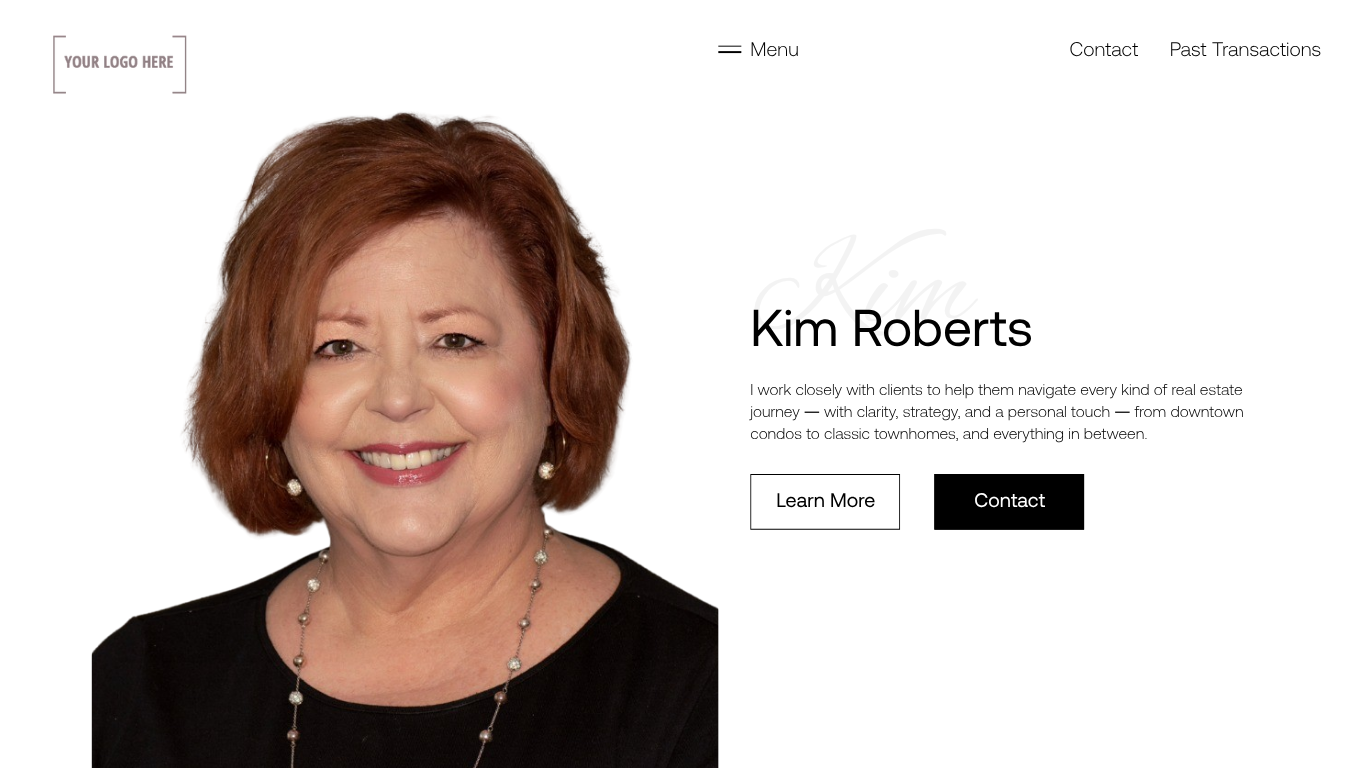Click the YOUR LOGO HERE placeholder logo

tap(120, 64)
